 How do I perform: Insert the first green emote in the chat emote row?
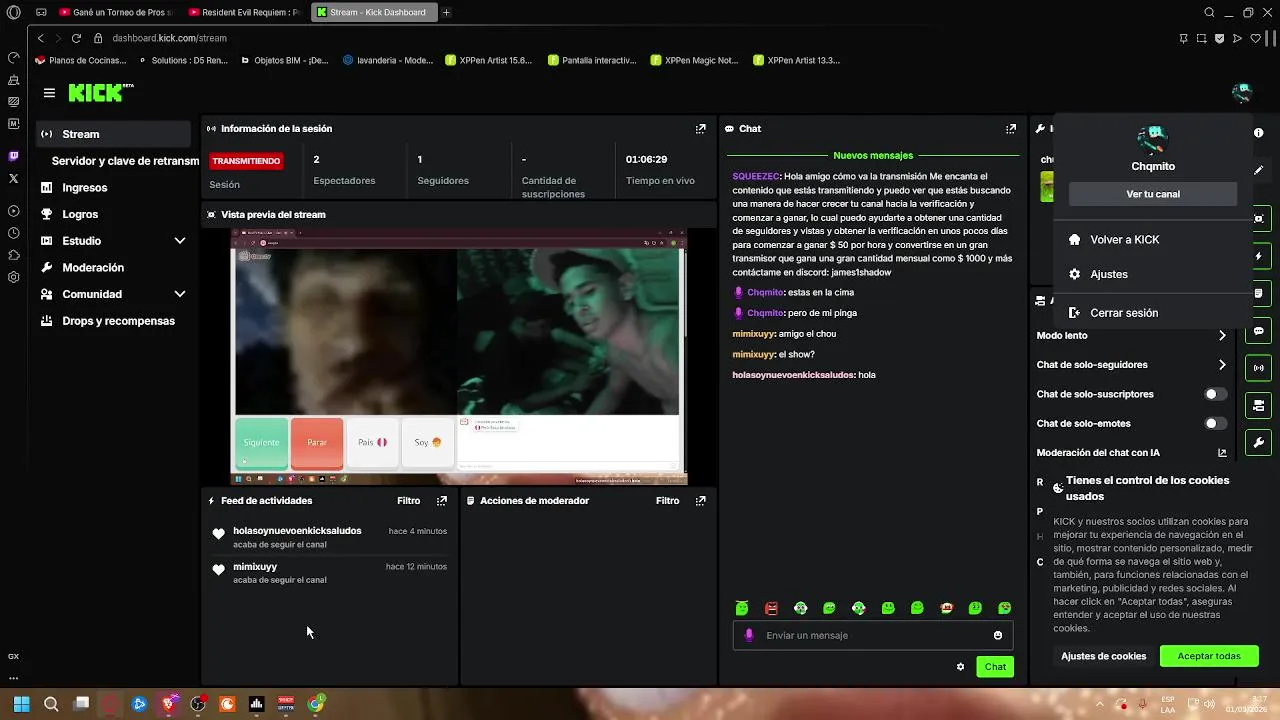tap(742, 608)
